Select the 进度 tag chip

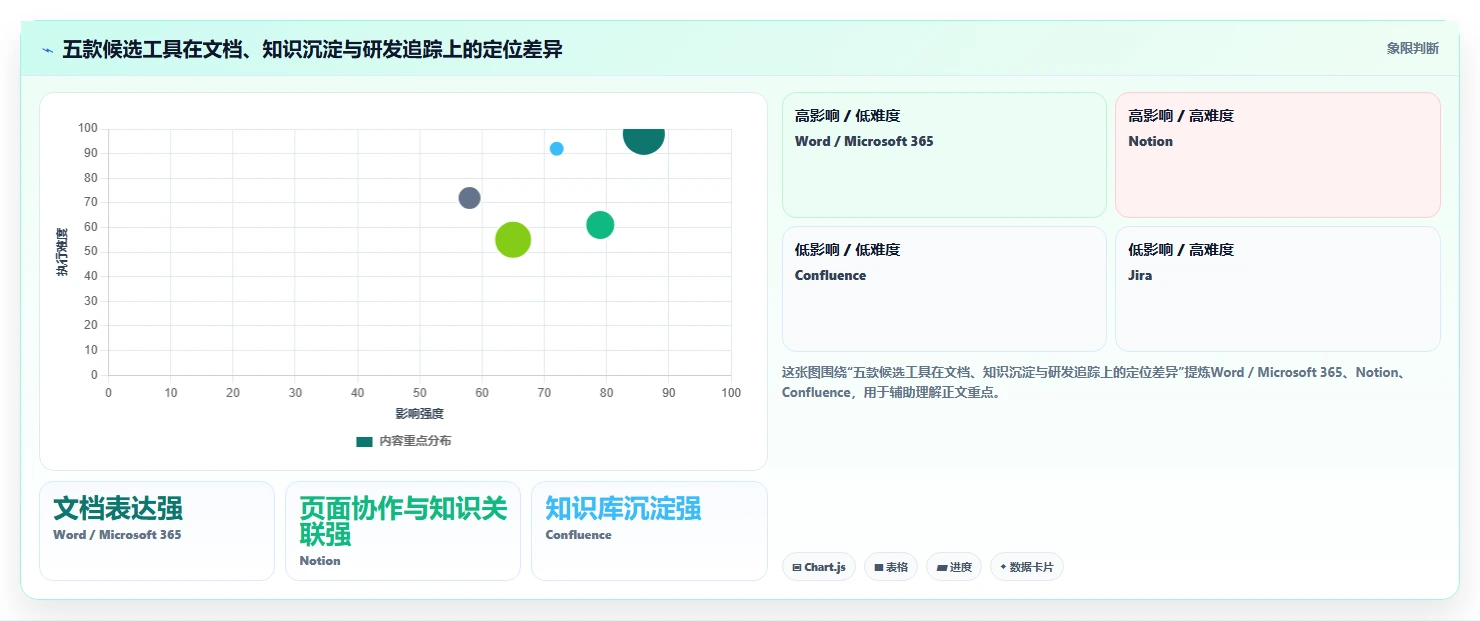pos(954,567)
